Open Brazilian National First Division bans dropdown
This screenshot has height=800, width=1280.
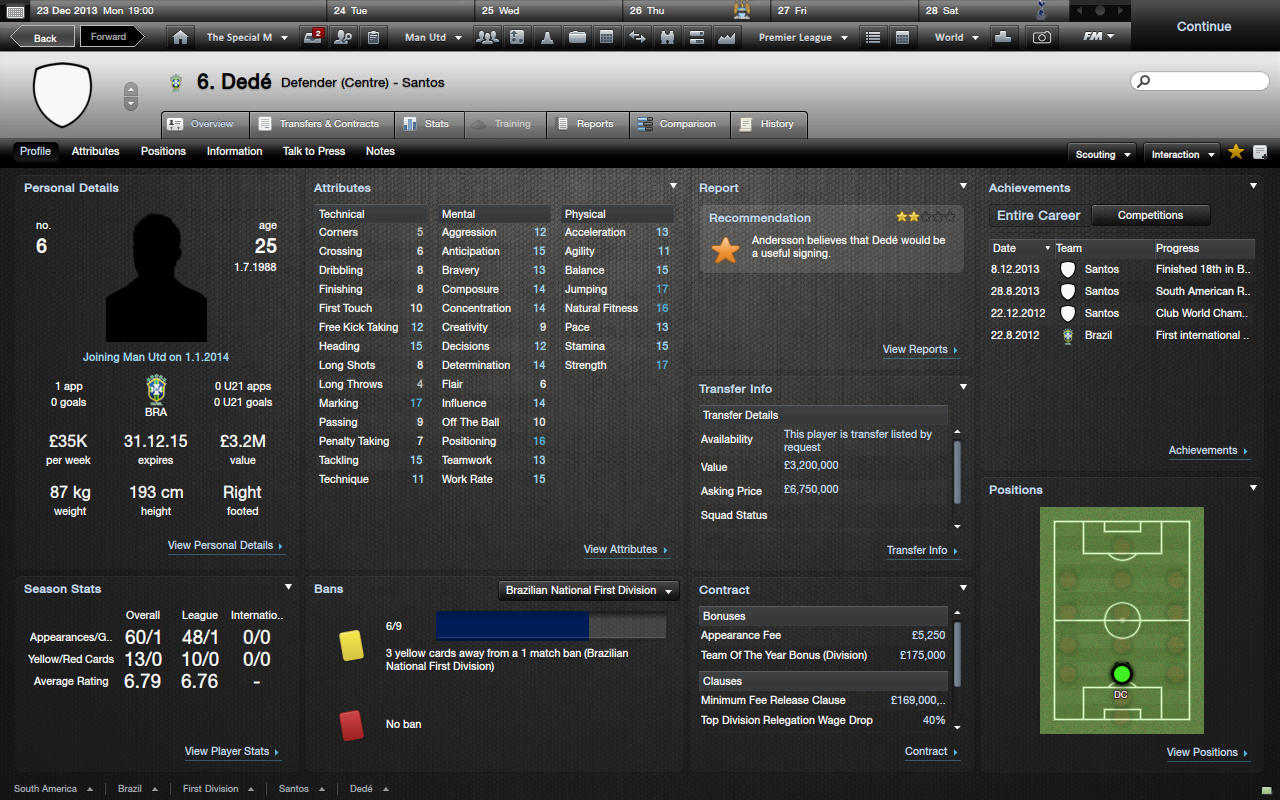[x=589, y=590]
